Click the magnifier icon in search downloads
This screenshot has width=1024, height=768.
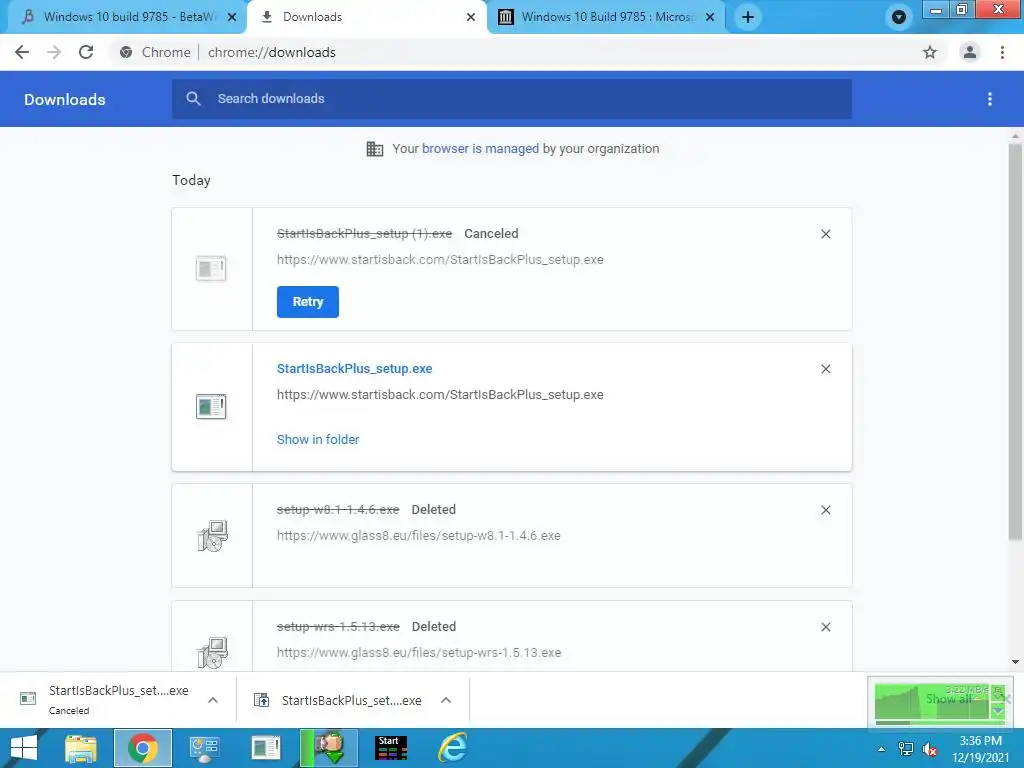[x=193, y=99]
